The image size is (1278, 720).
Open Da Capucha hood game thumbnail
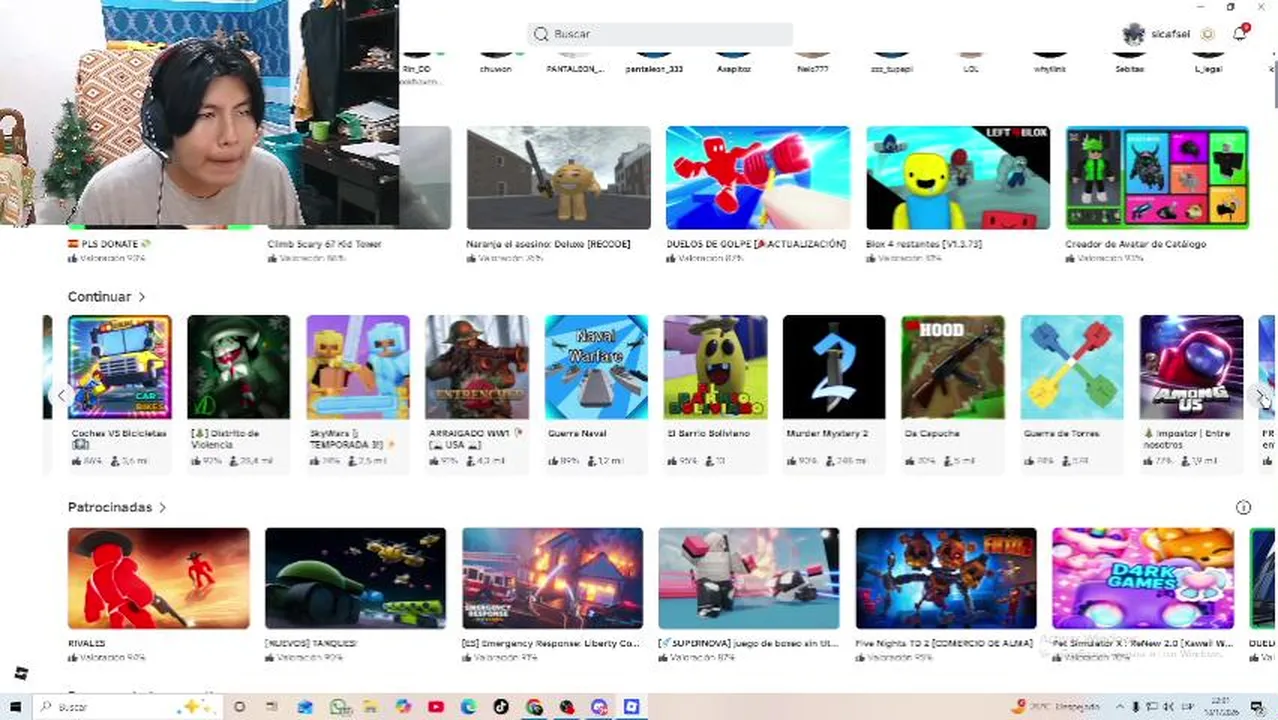click(x=953, y=367)
